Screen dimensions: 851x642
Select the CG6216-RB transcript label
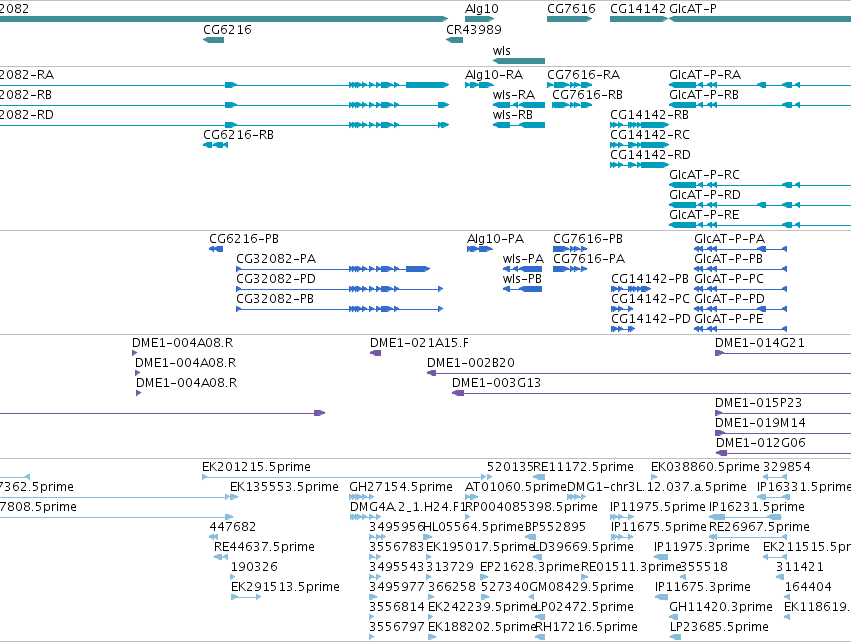pyautogui.click(x=238, y=135)
